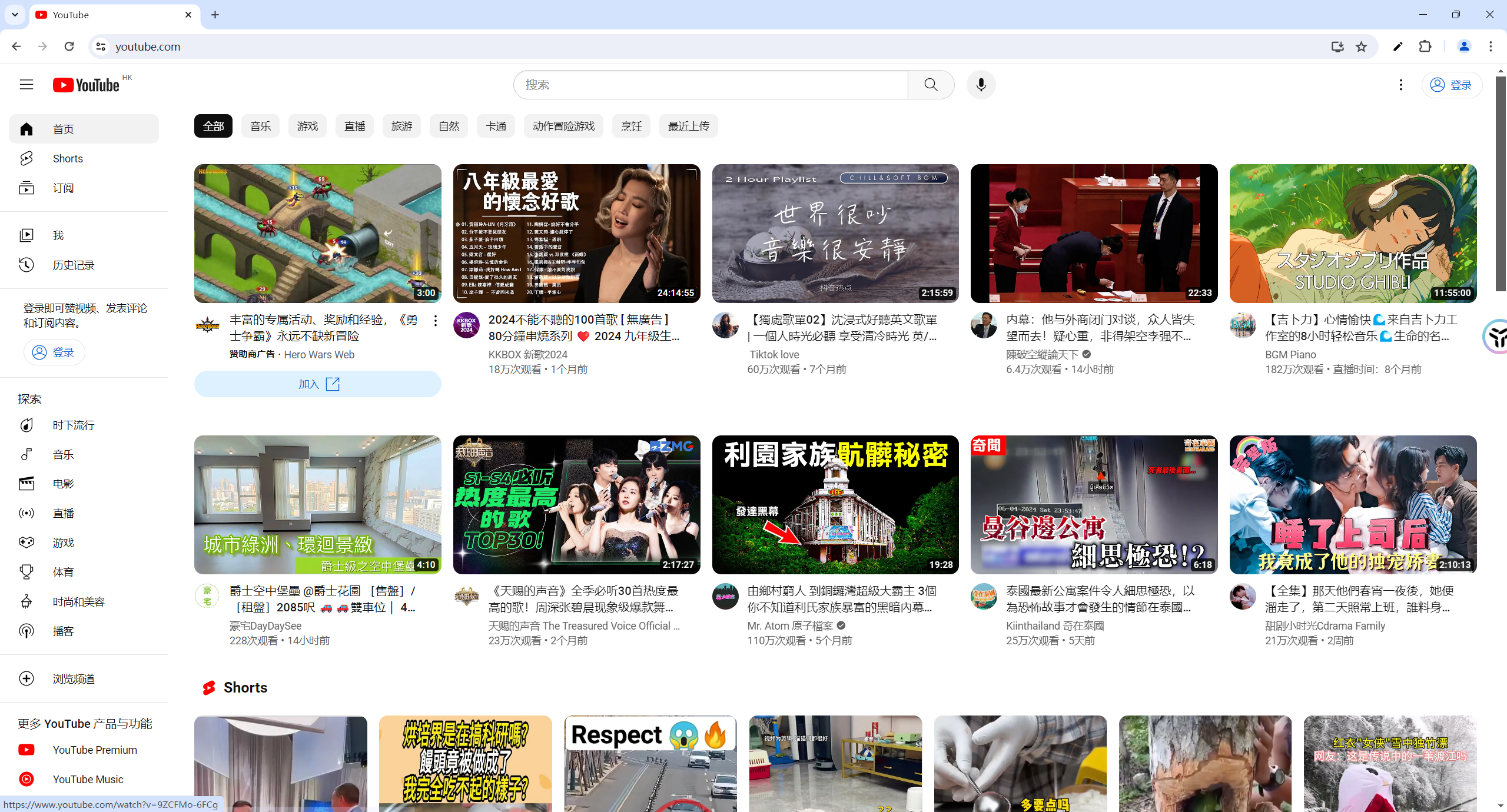1507x812 pixels.
Task: Click the voice search microphone icon
Action: coord(981,85)
